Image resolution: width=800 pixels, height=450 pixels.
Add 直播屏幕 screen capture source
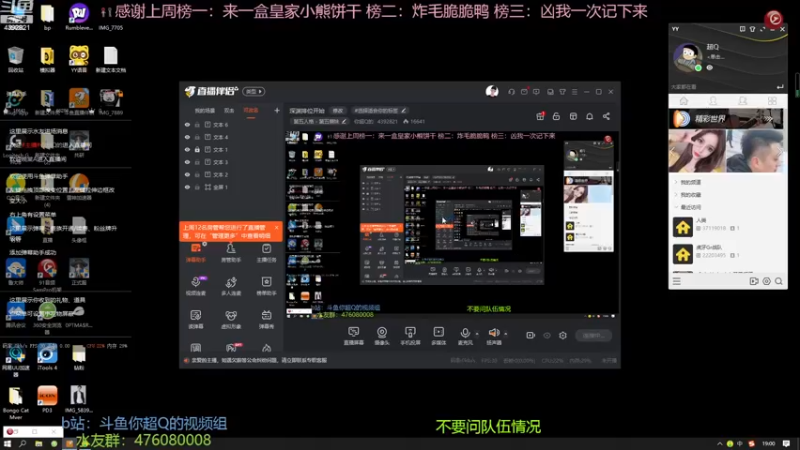click(354, 336)
